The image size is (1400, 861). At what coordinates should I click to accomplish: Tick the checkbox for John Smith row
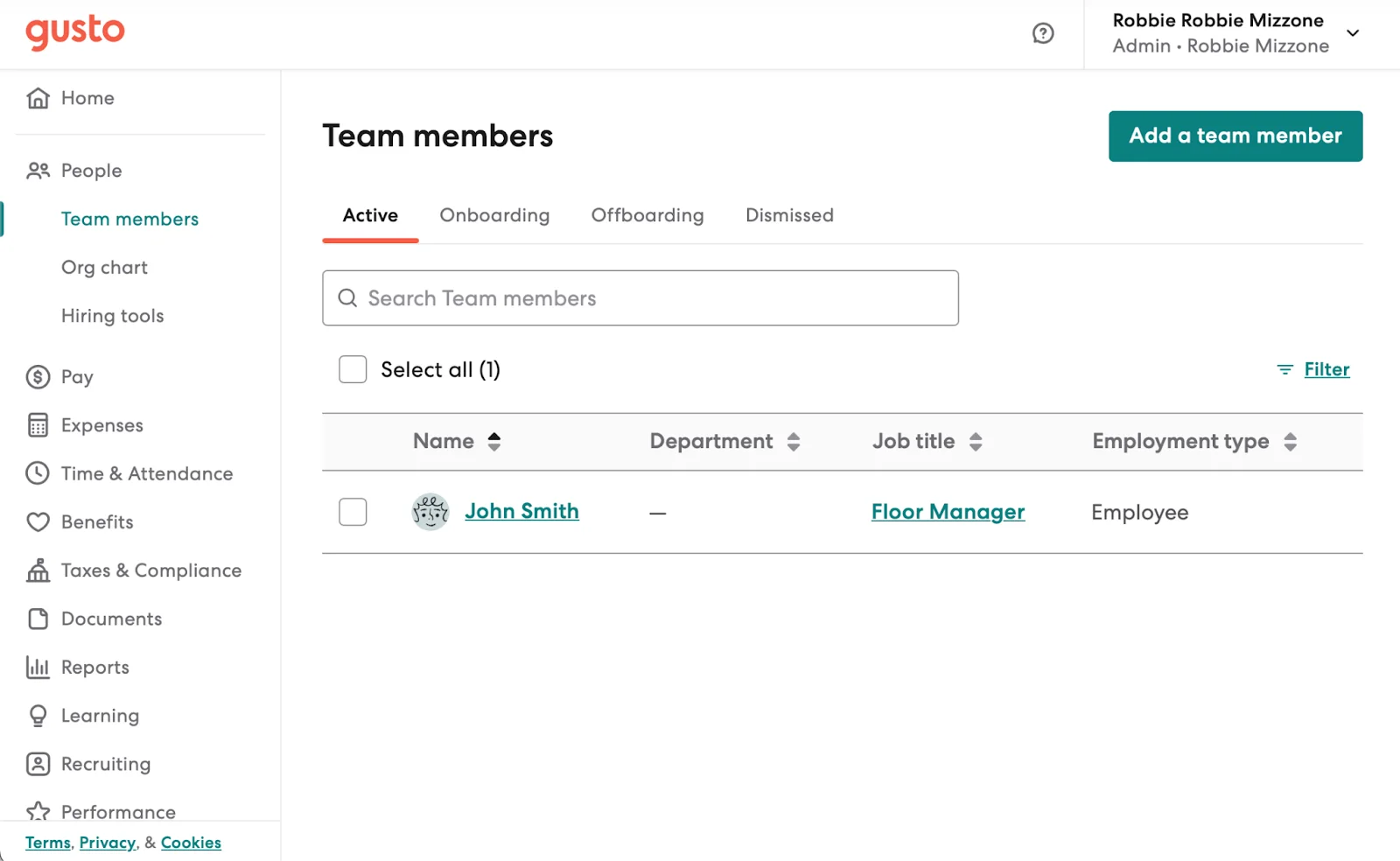[353, 512]
